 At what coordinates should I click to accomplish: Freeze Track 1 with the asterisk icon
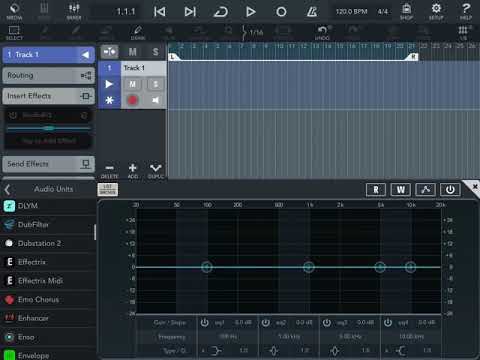[x=109, y=100]
